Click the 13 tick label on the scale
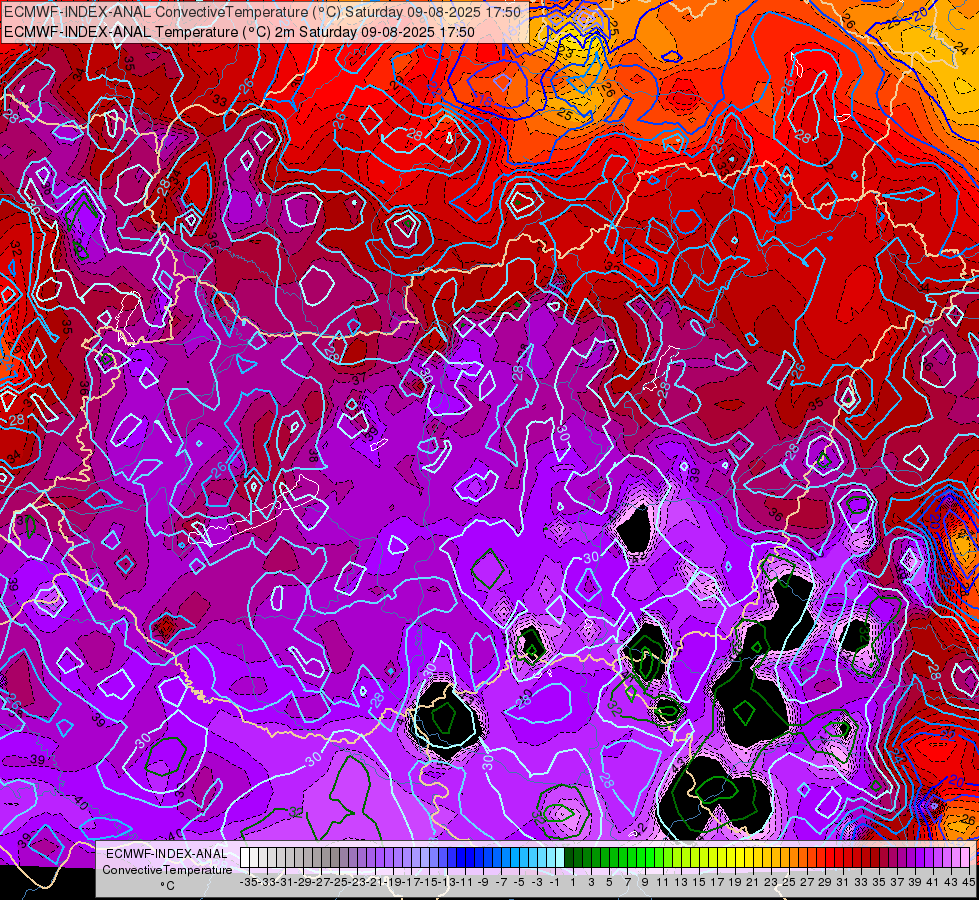The width and height of the screenshot is (979, 900). (681, 883)
